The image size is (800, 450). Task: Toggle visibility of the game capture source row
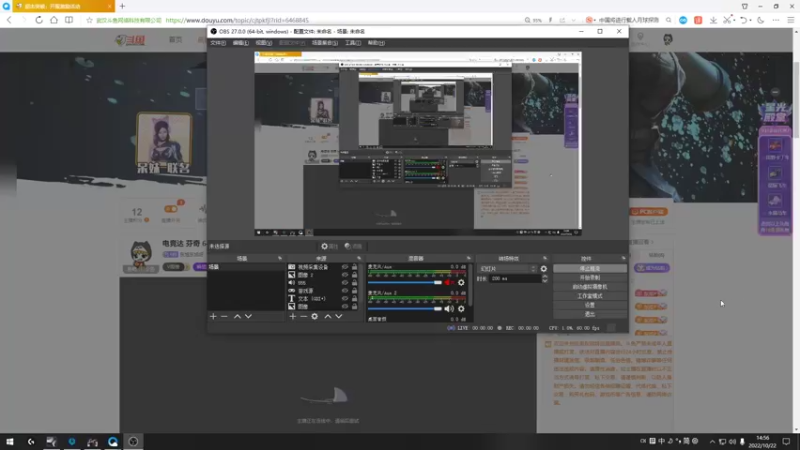[x=345, y=291]
